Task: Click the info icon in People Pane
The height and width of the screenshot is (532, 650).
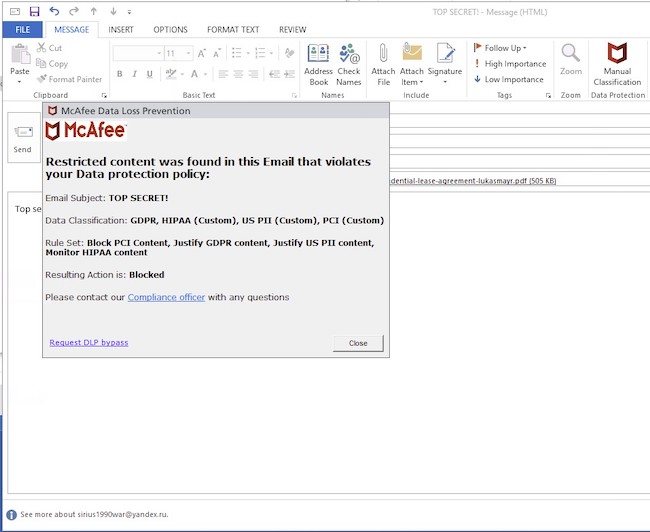Action: click(x=12, y=515)
